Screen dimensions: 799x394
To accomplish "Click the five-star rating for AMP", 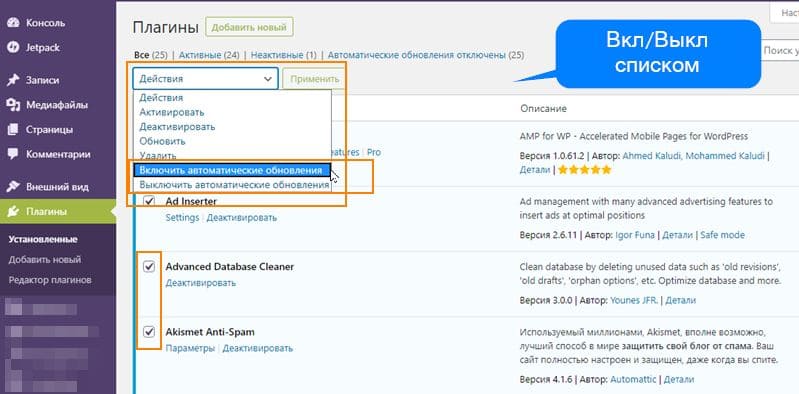I will [x=584, y=170].
